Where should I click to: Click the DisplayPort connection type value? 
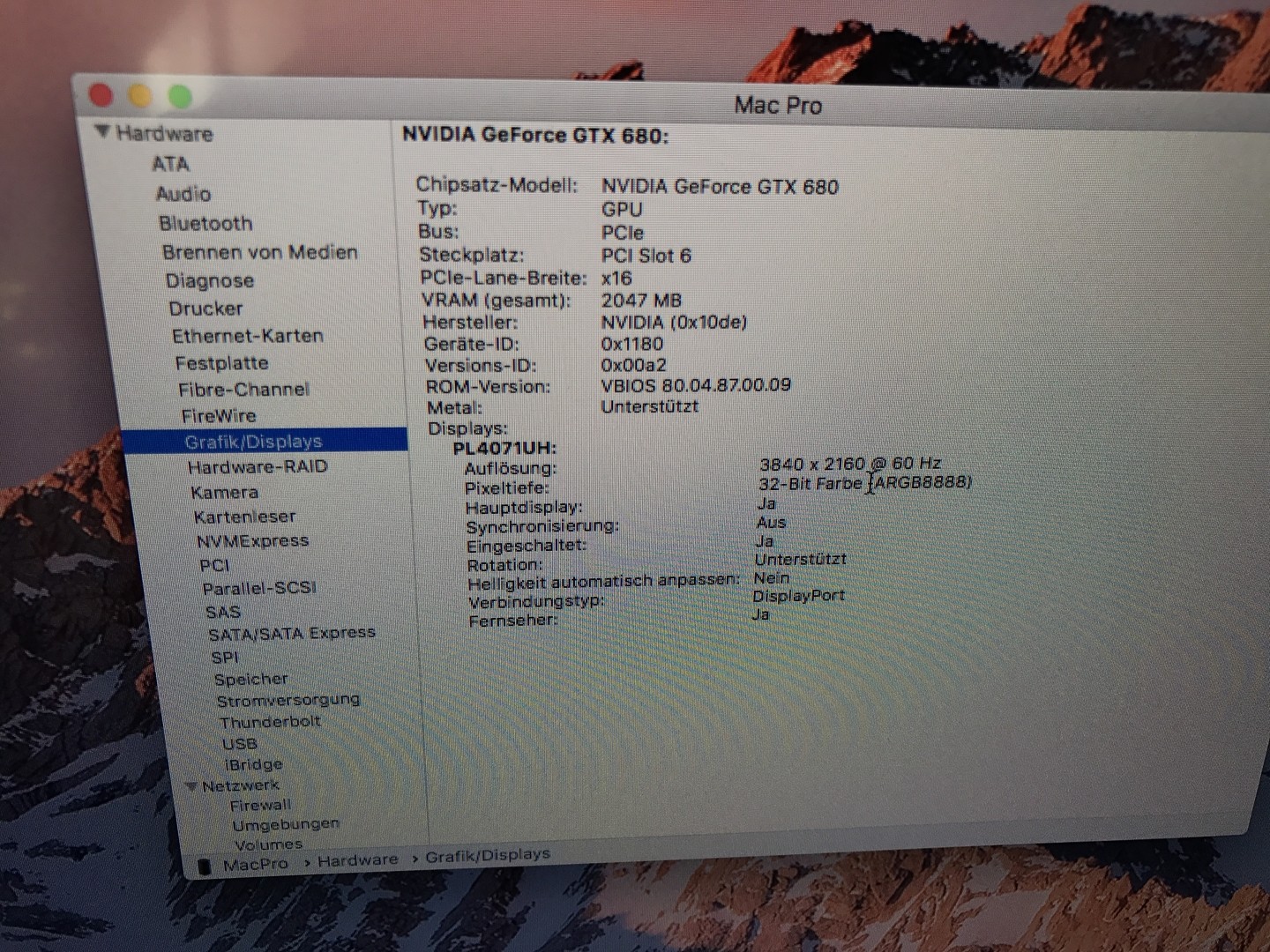pyautogui.click(x=799, y=596)
